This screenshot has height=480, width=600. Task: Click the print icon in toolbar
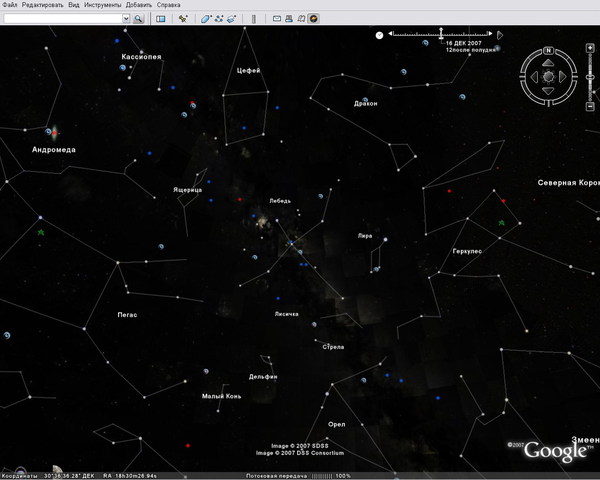(286, 18)
